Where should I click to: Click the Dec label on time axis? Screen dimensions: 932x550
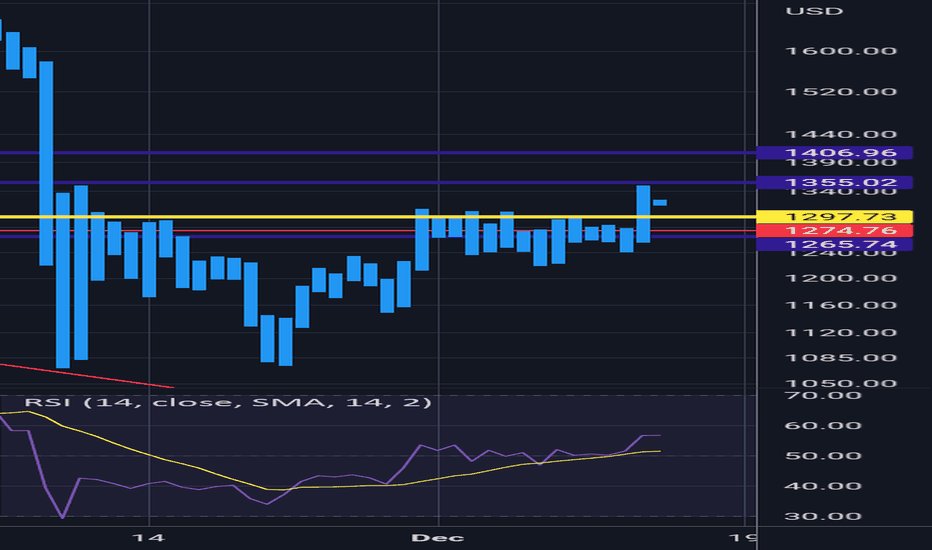pyautogui.click(x=438, y=538)
